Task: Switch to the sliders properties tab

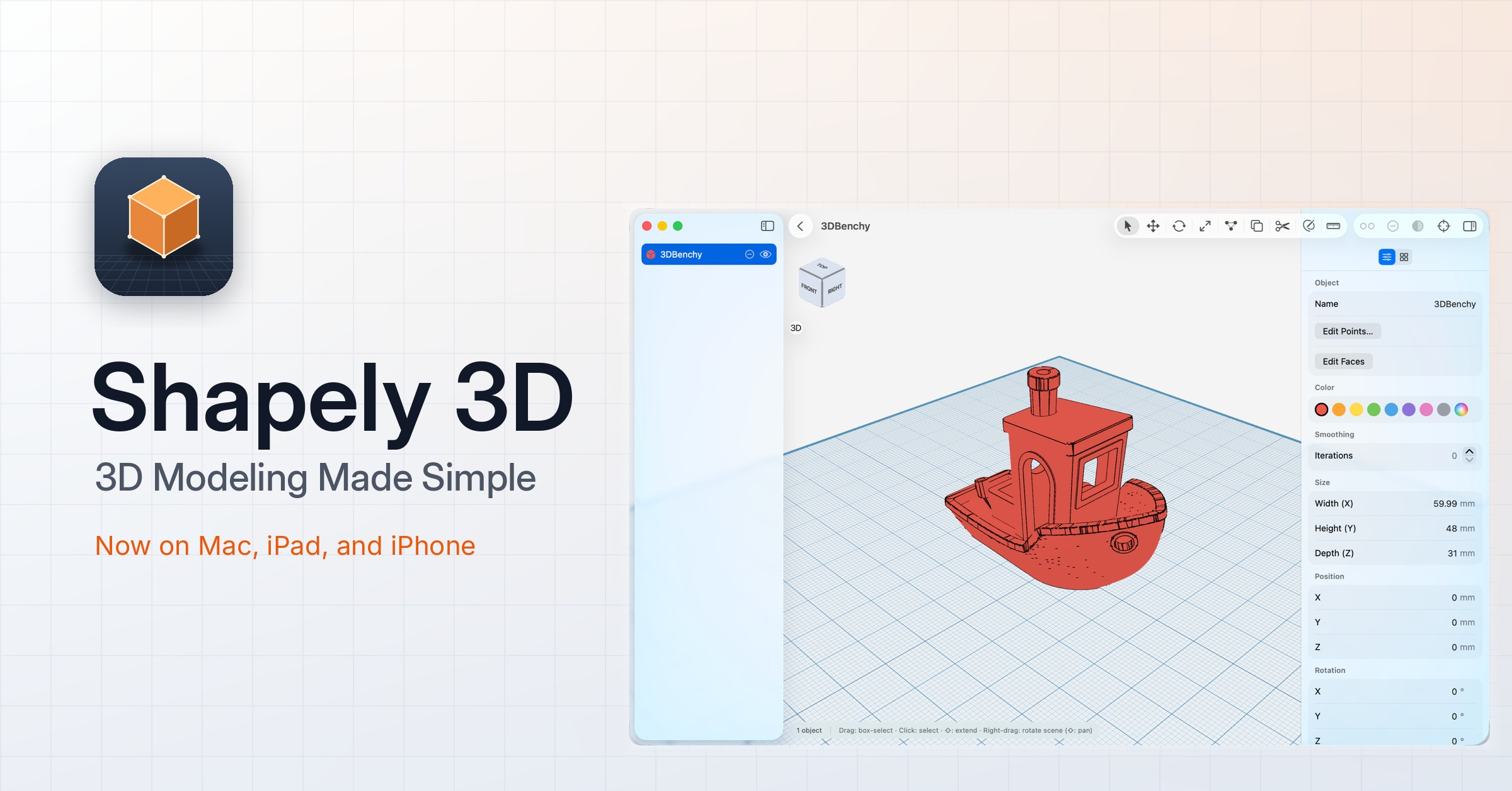Action: (x=1387, y=257)
